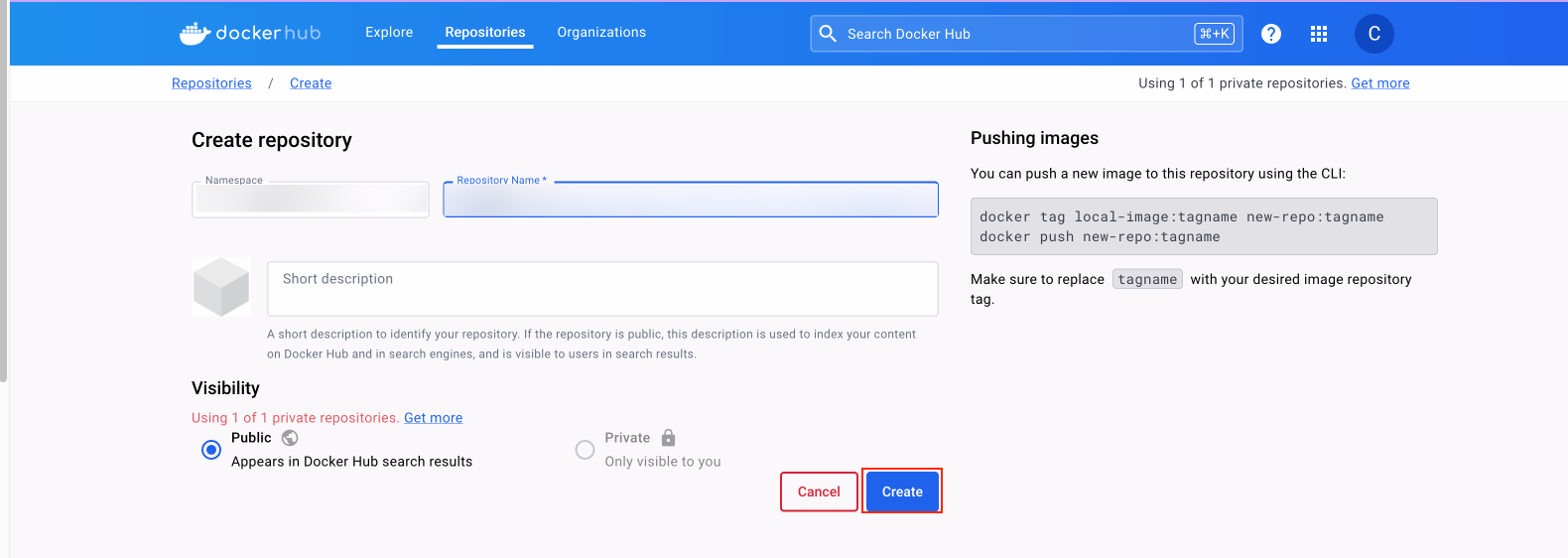Click the globe icon beside Public
This screenshot has width=1568, height=558.
[x=290, y=438]
